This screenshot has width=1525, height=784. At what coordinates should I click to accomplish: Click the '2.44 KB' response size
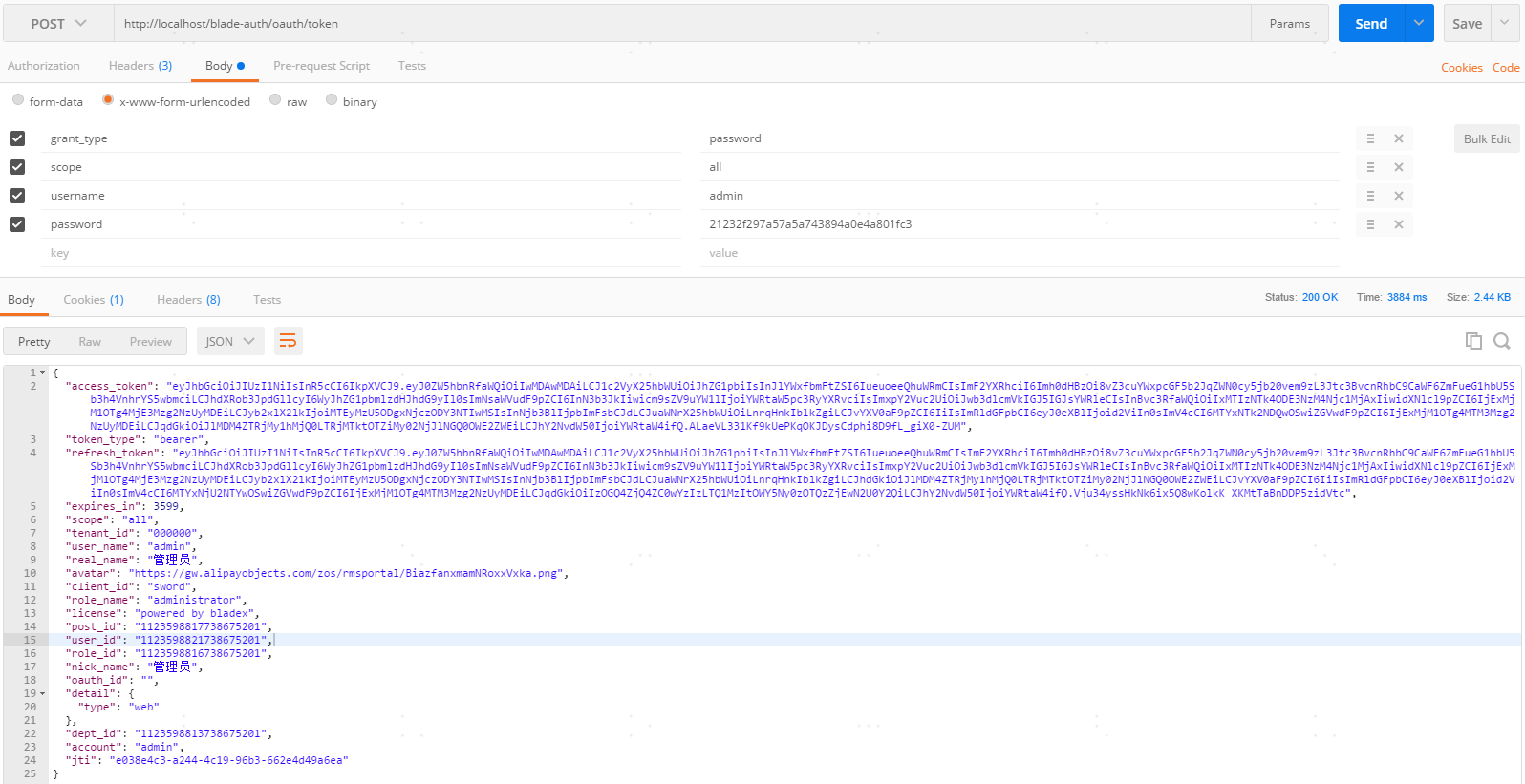tap(1492, 298)
